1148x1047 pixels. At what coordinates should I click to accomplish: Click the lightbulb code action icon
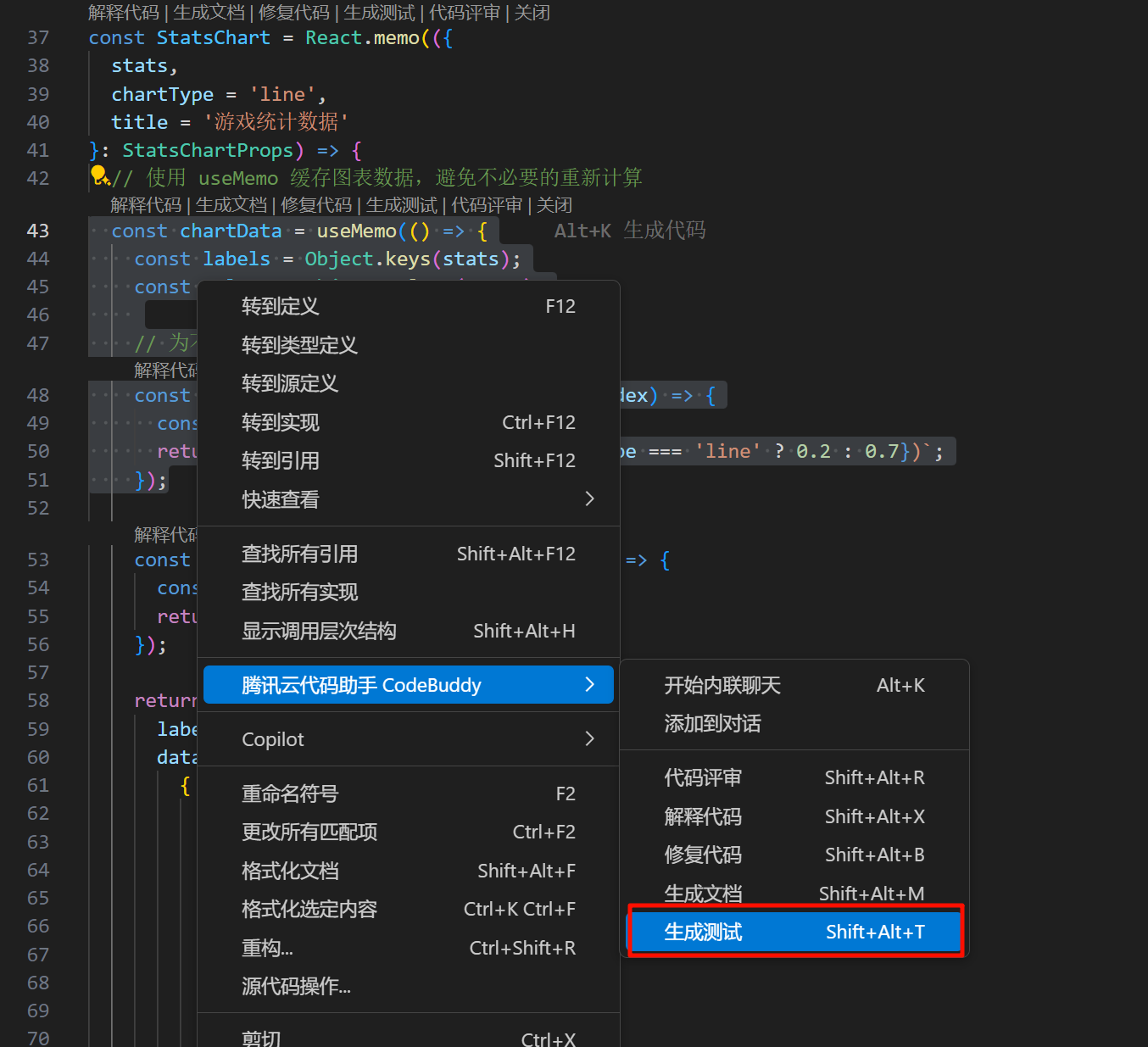pyautogui.click(x=99, y=175)
